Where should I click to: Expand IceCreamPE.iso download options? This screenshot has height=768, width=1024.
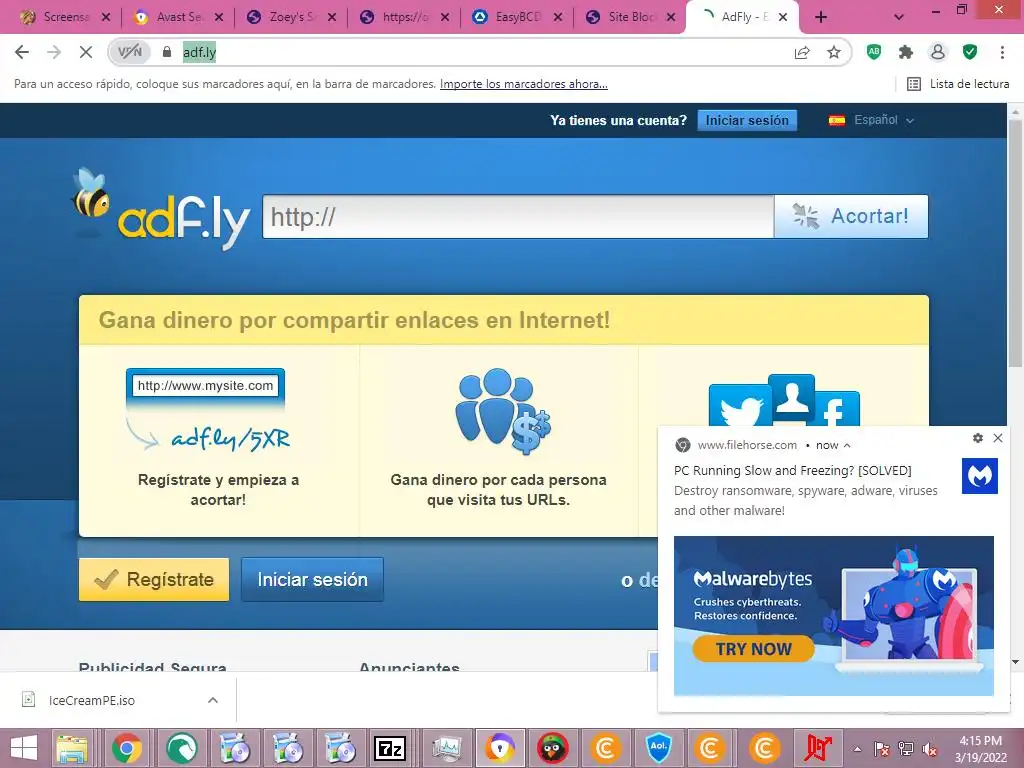213,700
